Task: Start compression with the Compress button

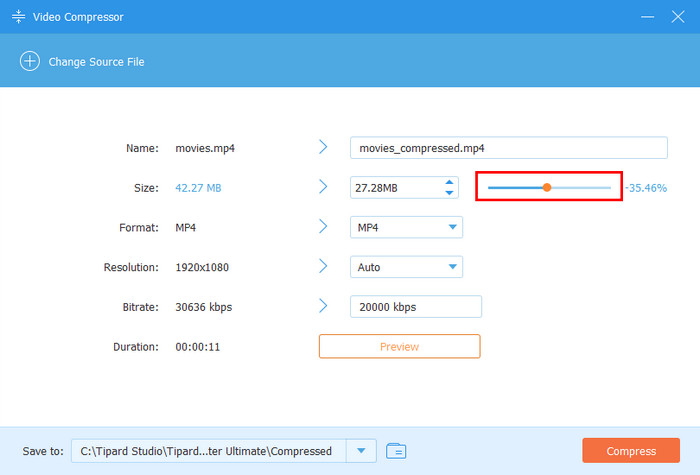Action: pos(630,451)
